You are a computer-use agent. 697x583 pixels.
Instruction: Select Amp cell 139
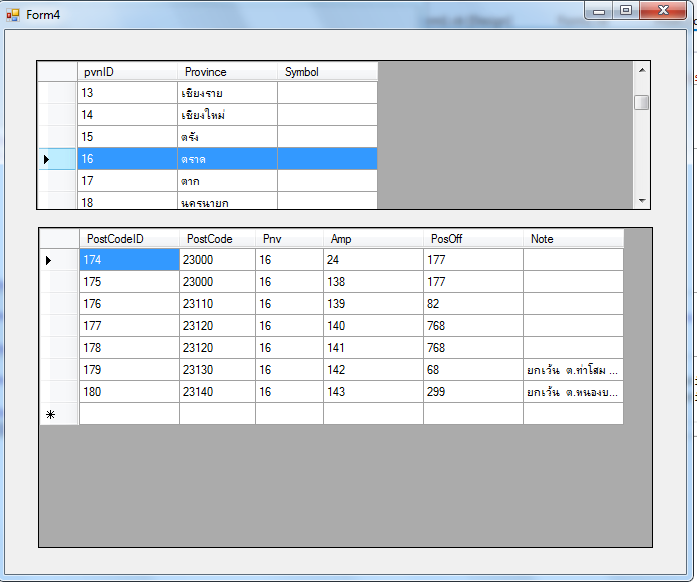point(373,303)
